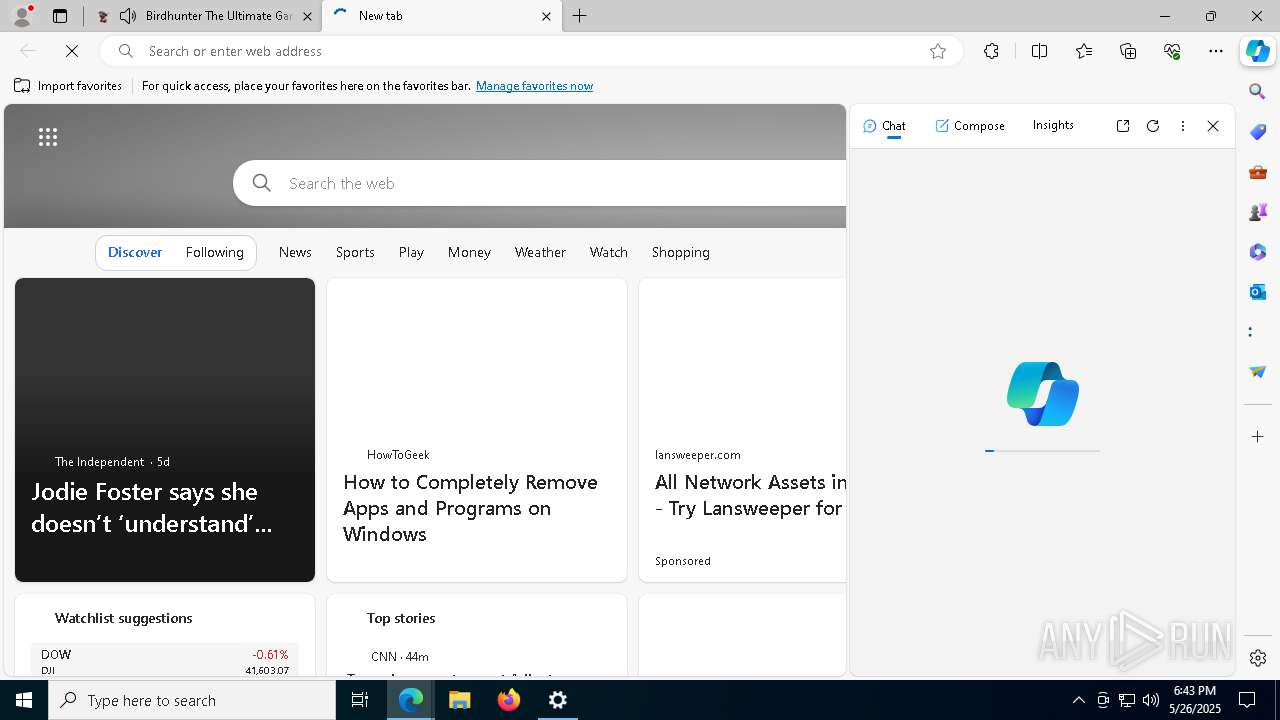Open Task View on taskbar
Viewport: 1280px width, 720px height.
point(360,700)
